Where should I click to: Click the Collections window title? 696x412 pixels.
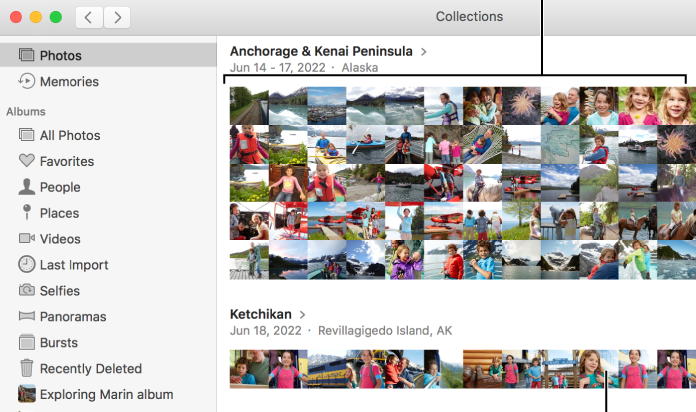click(x=469, y=16)
